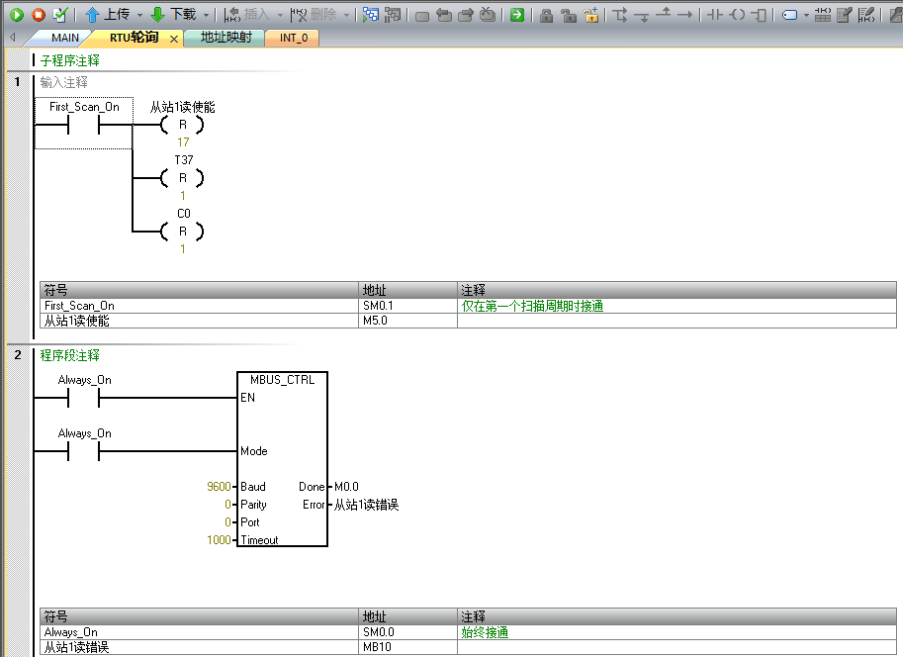Click the closed padlock force icon
The height and width of the screenshot is (657, 903).
tap(547, 16)
